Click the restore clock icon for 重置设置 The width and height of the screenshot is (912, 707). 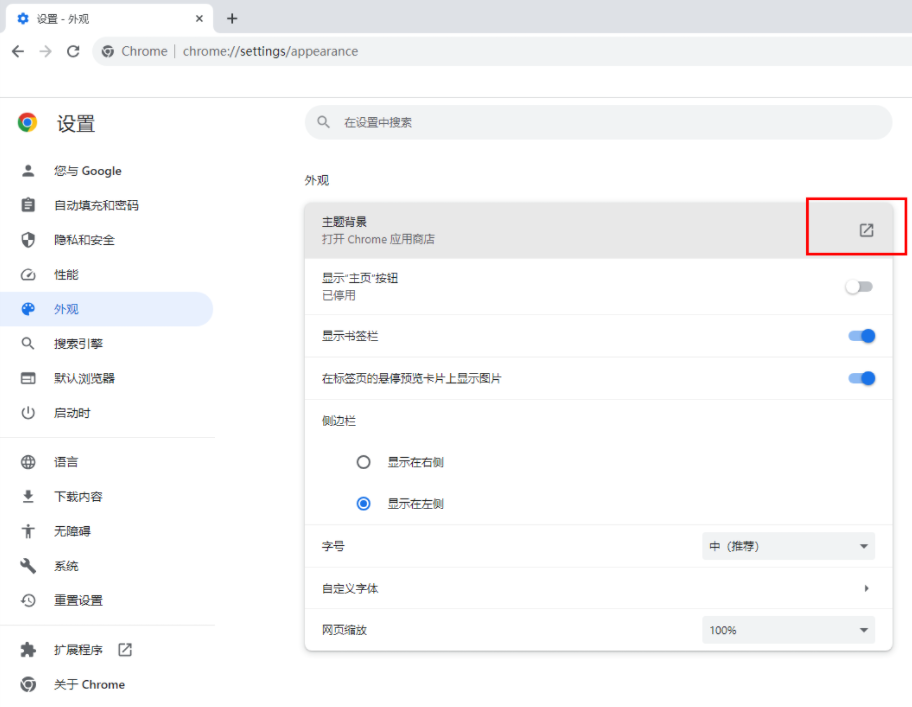[x=28, y=600]
